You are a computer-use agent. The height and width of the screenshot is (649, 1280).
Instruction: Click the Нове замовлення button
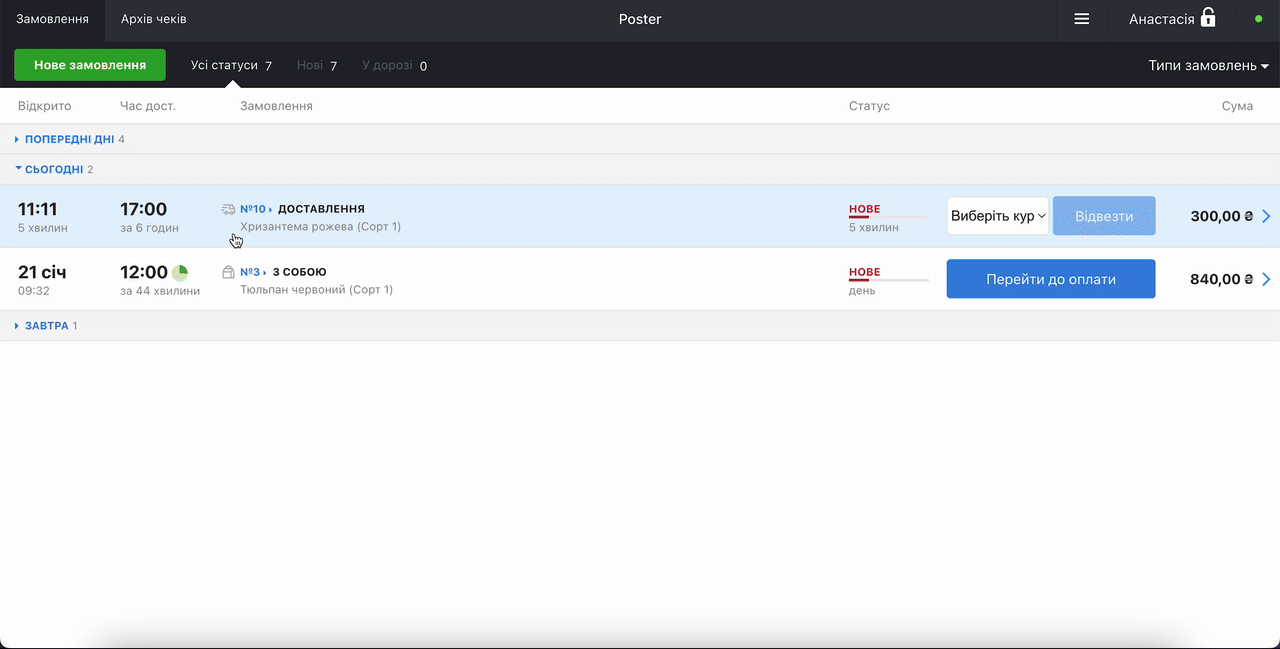(x=90, y=65)
